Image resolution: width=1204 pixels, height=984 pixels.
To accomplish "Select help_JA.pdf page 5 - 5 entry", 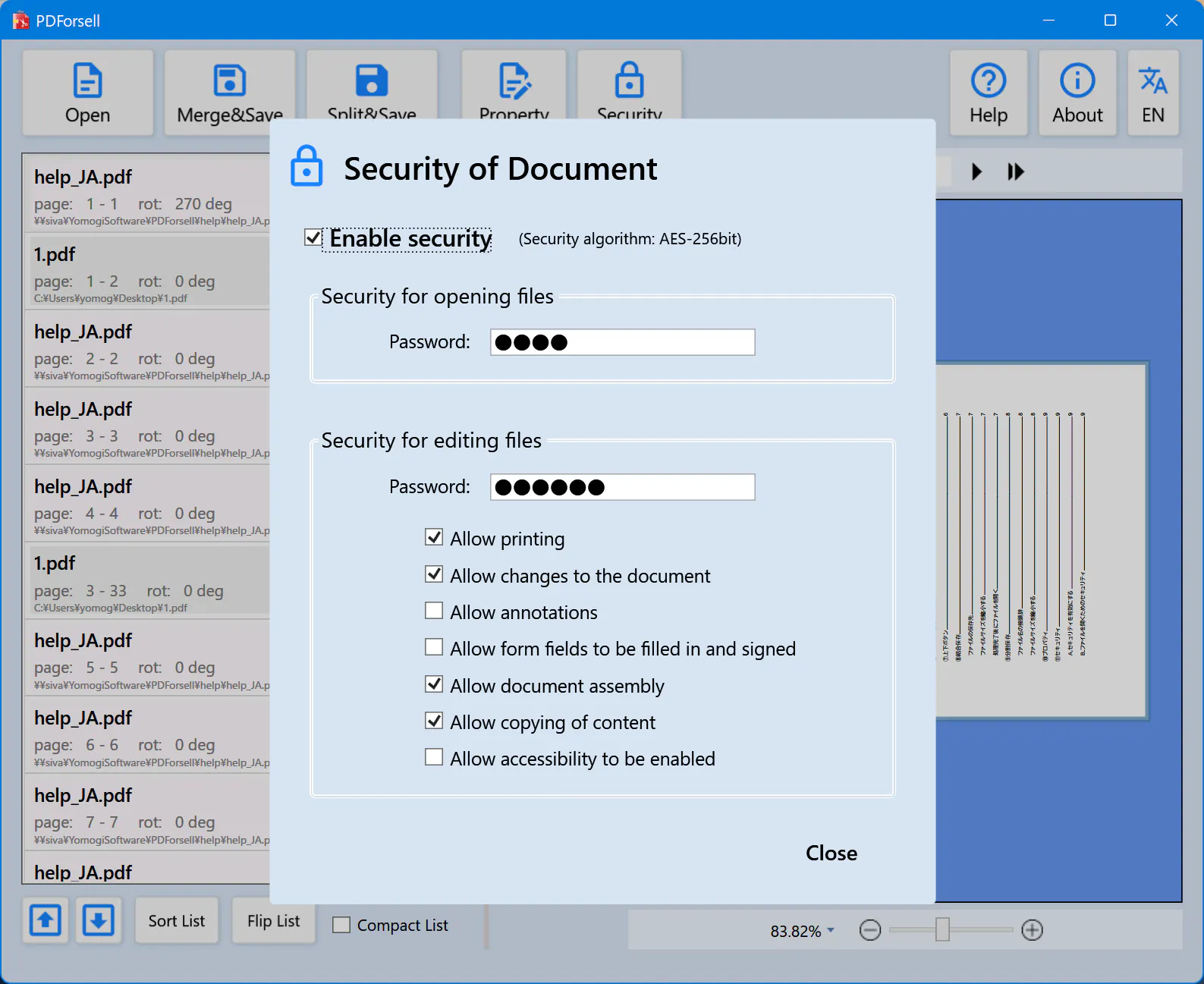I will tap(148, 659).
